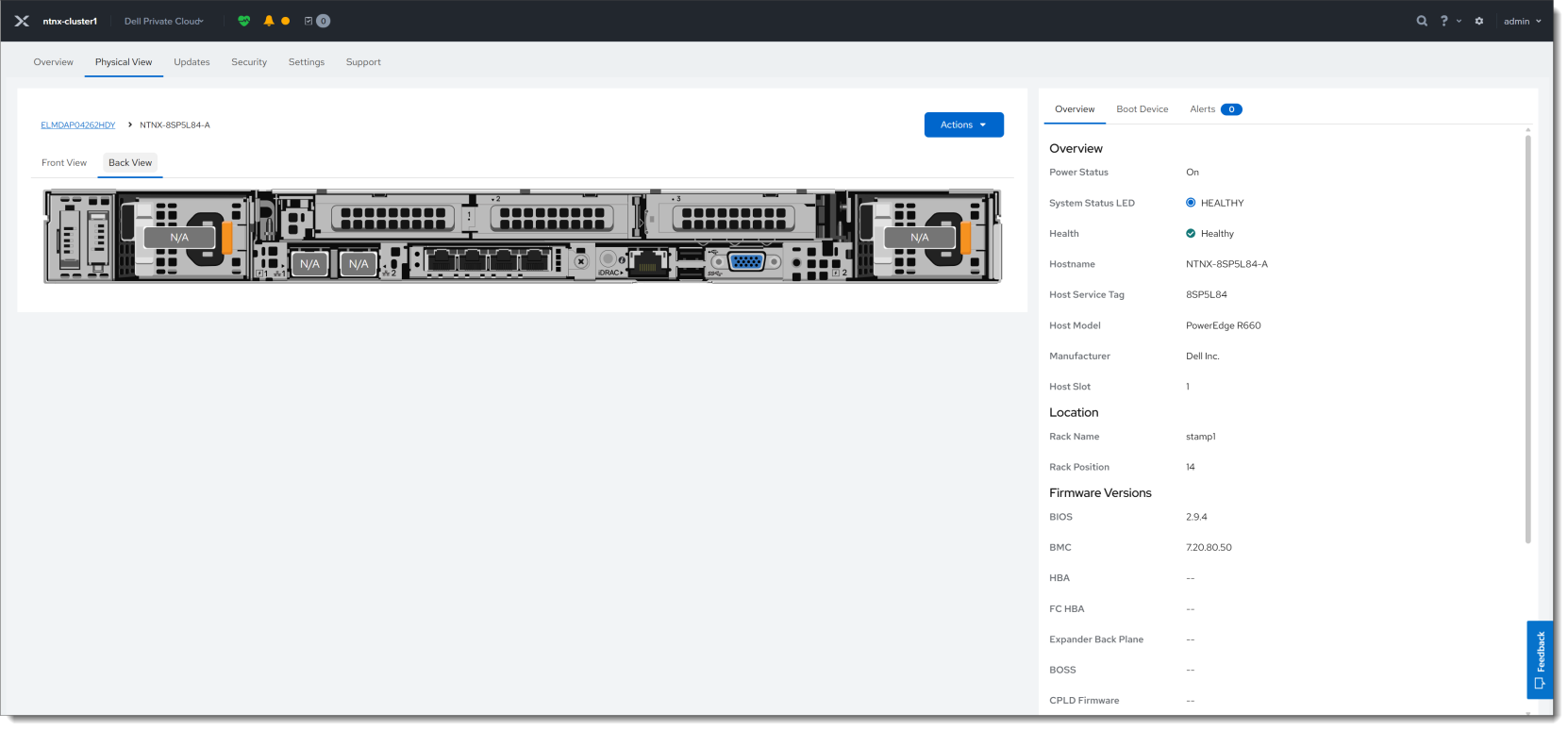Switch to the Overview main tab
The width and height of the screenshot is (1568, 730).
point(54,62)
